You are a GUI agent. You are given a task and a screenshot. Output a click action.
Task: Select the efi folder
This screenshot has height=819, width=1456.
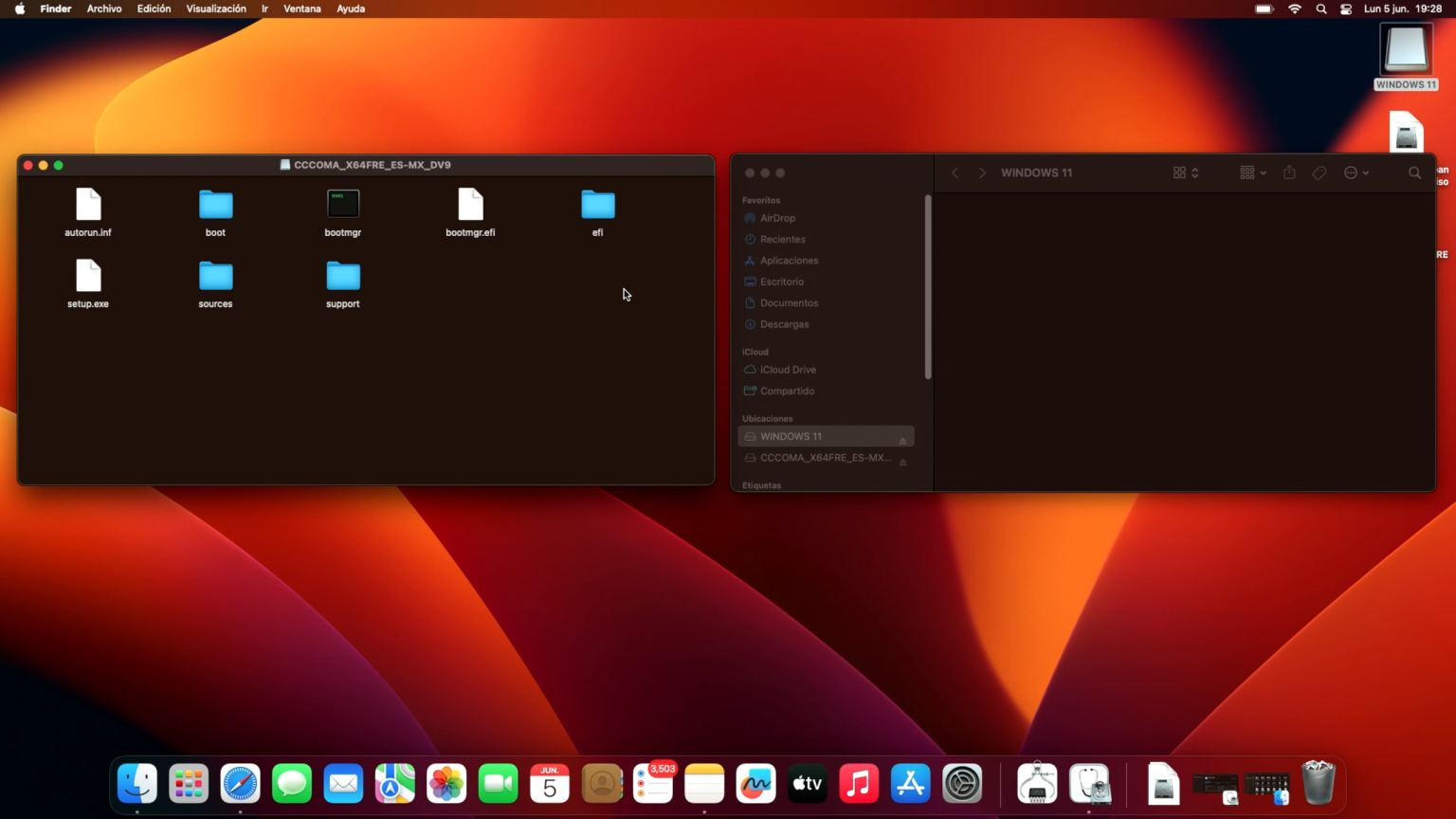pos(598,212)
